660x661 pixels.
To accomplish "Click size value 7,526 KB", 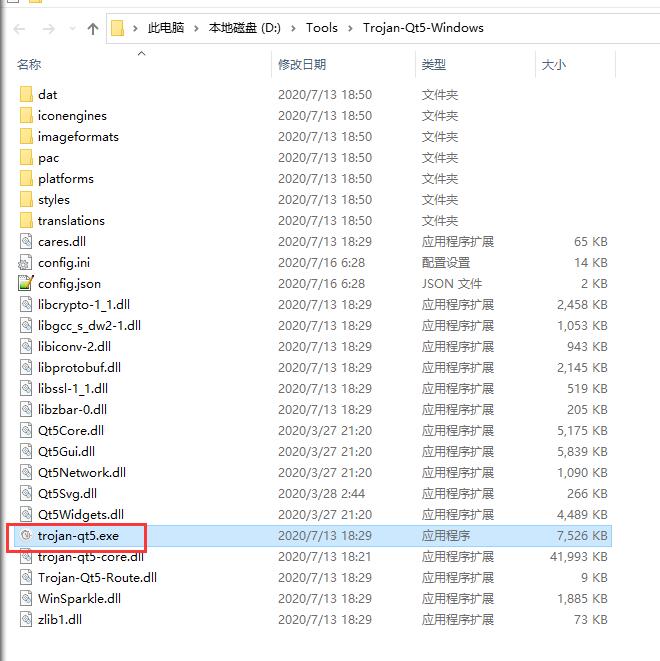I will pos(582,536).
